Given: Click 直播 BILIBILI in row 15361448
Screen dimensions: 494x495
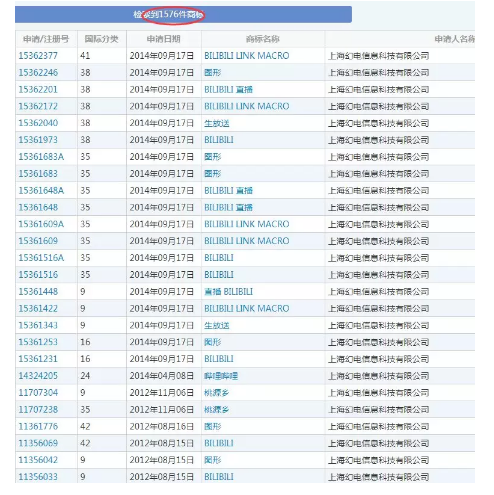Looking at the screenshot, I should click(228, 292).
